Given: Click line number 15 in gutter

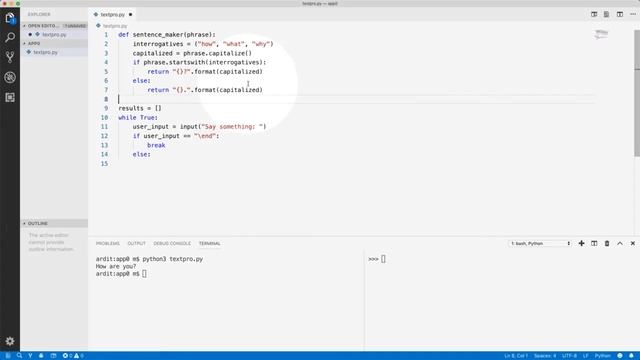Looking at the screenshot, I should tap(104, 164).
